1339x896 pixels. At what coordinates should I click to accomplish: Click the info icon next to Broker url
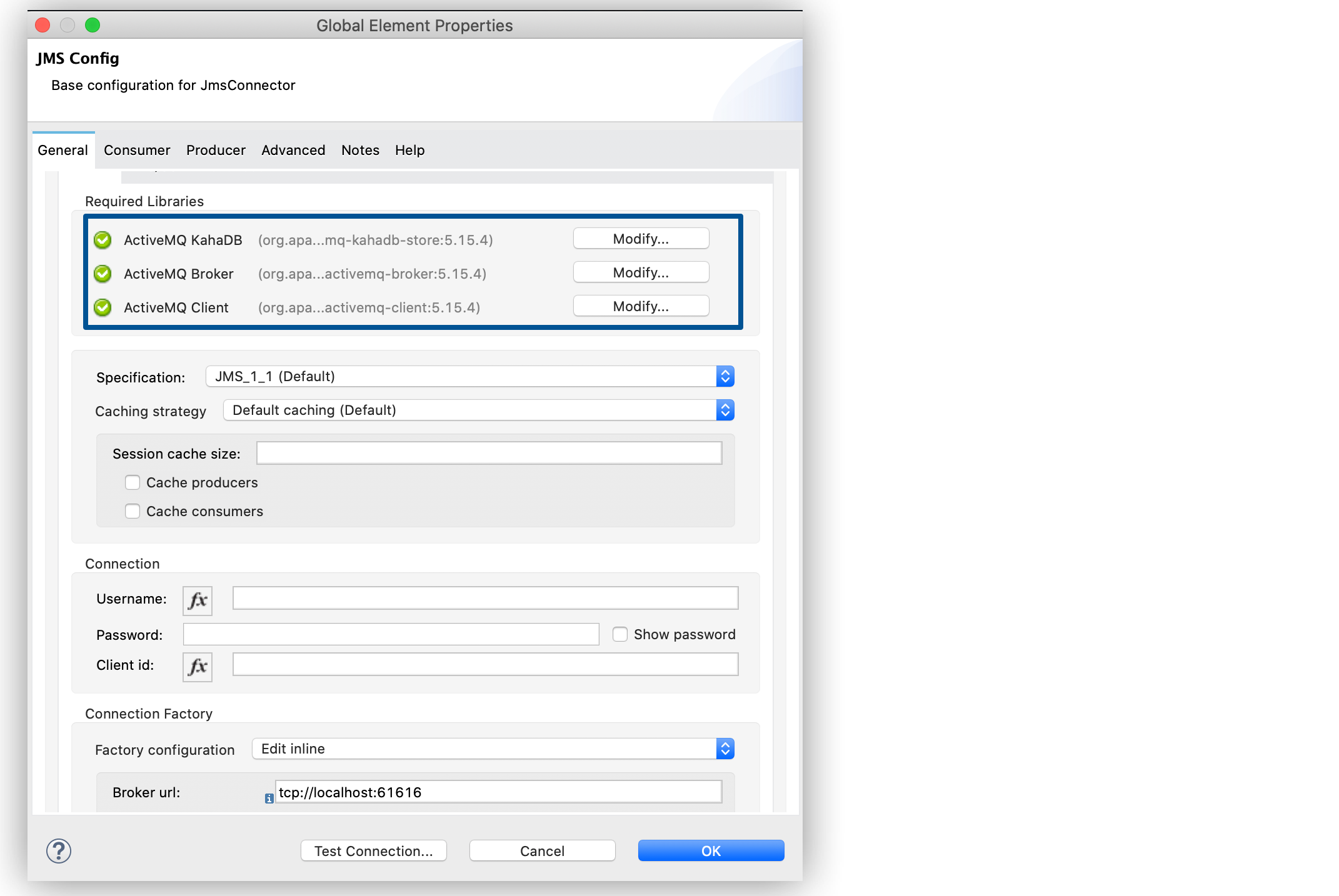tap(268, 798)
